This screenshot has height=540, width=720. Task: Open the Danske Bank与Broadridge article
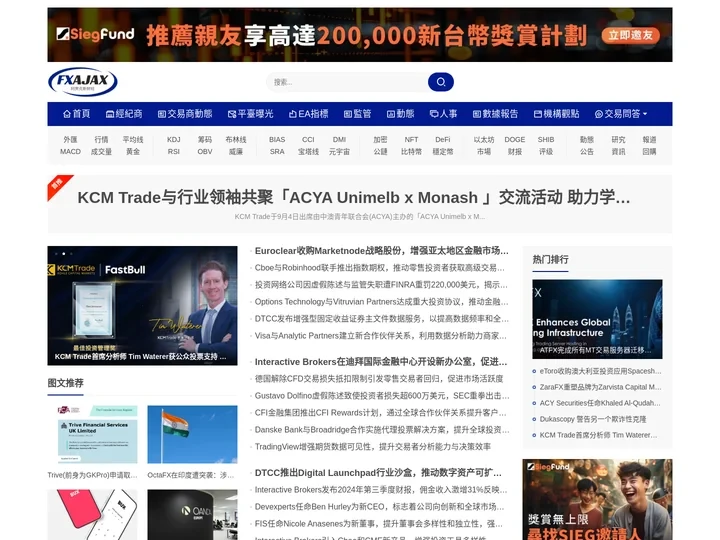(382, 430)
